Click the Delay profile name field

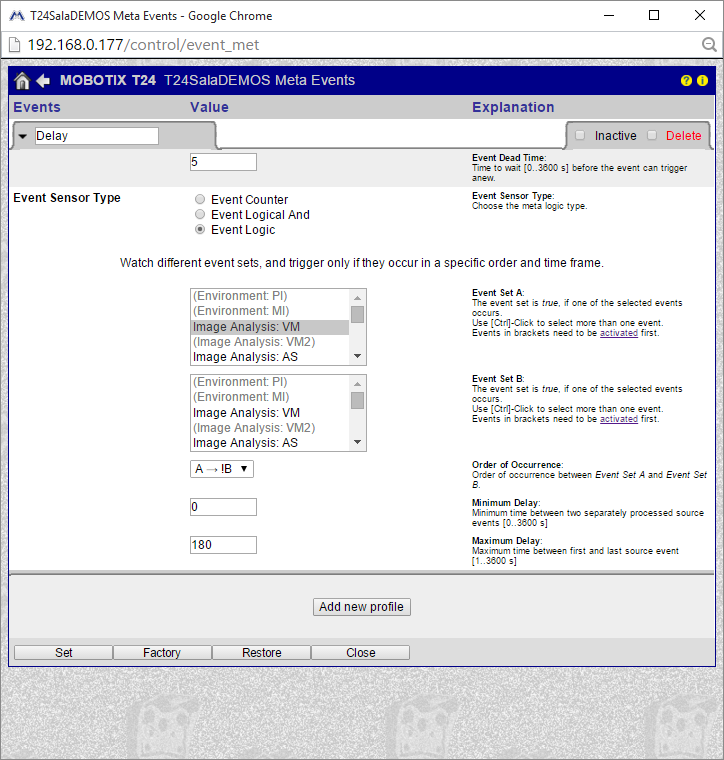pos(96,136)
